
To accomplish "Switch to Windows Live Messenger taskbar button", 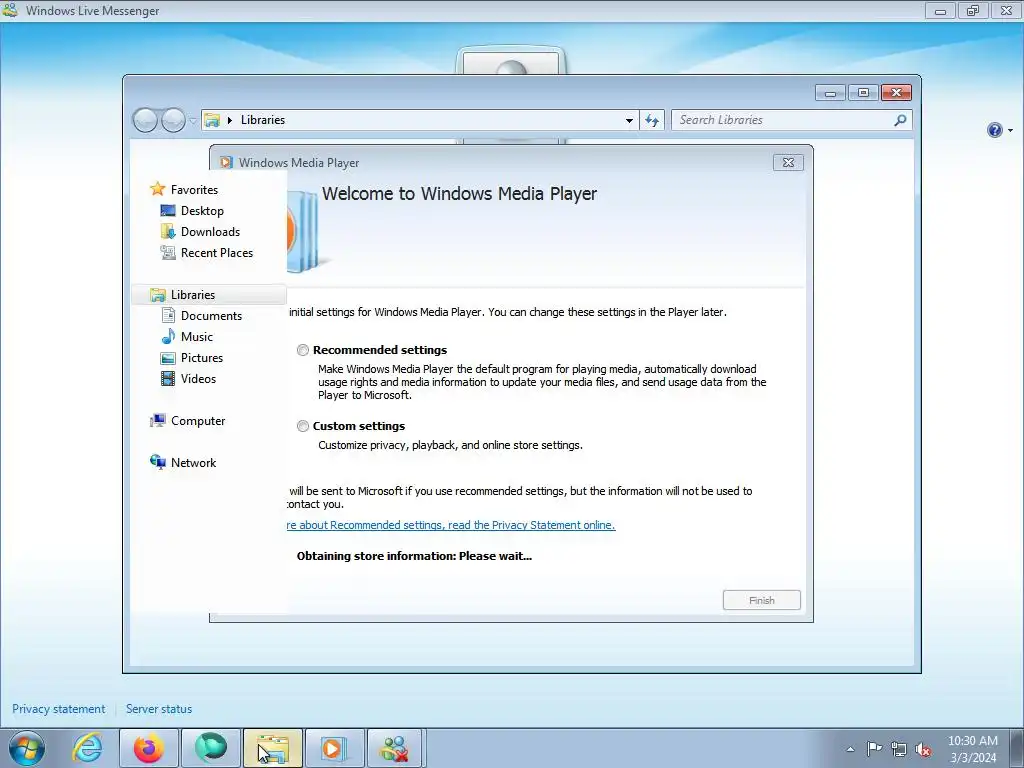I will point(396,748).
